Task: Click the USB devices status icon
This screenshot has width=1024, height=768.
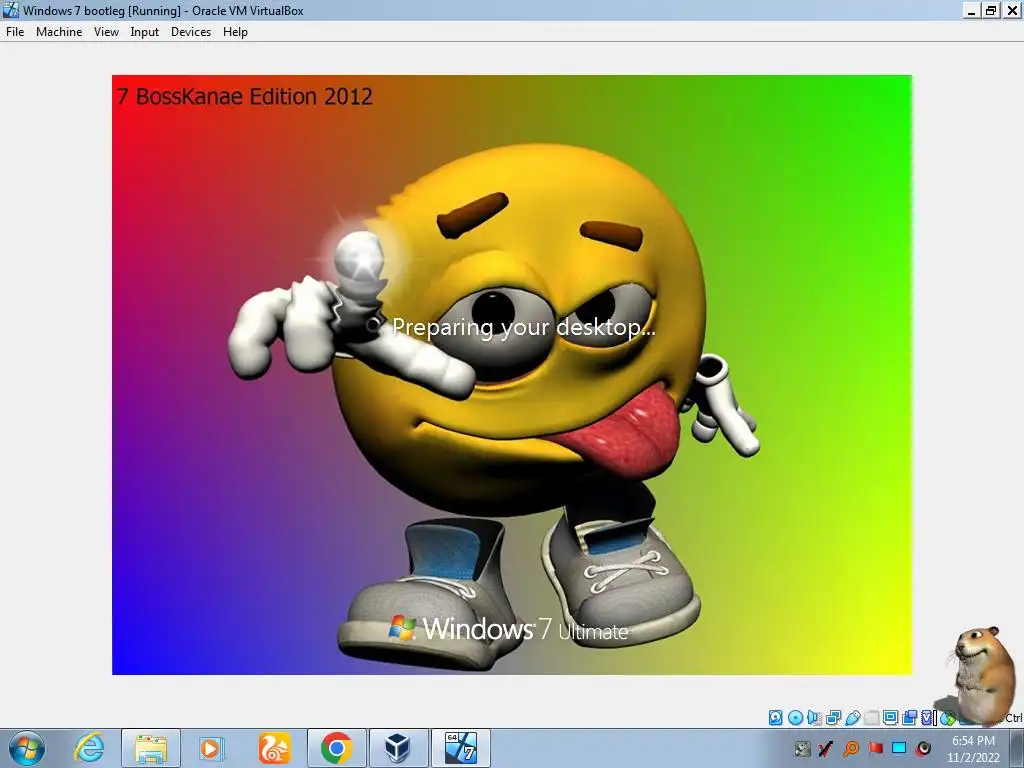Action: [852, 718]
